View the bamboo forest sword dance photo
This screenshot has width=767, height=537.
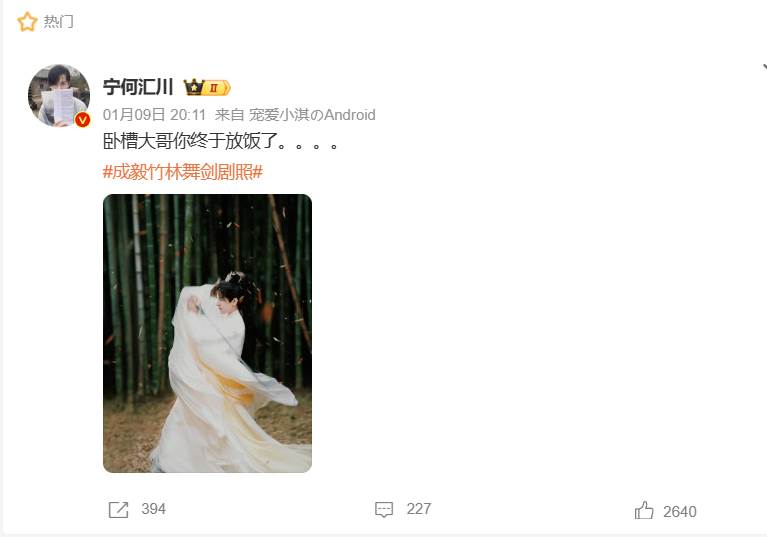click(x=207, y=334)
